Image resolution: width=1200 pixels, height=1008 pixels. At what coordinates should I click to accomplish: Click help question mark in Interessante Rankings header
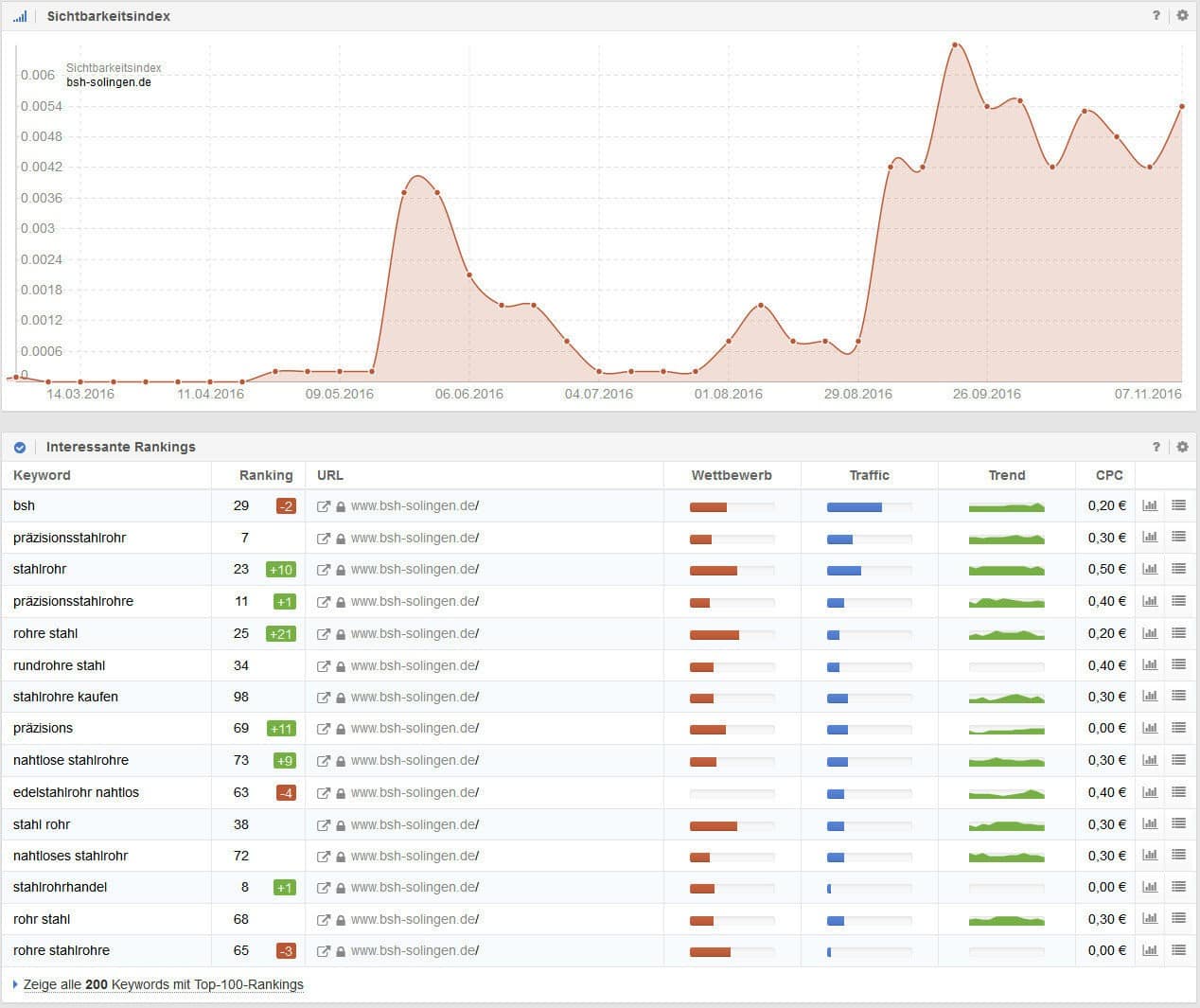click(1156, 447)
